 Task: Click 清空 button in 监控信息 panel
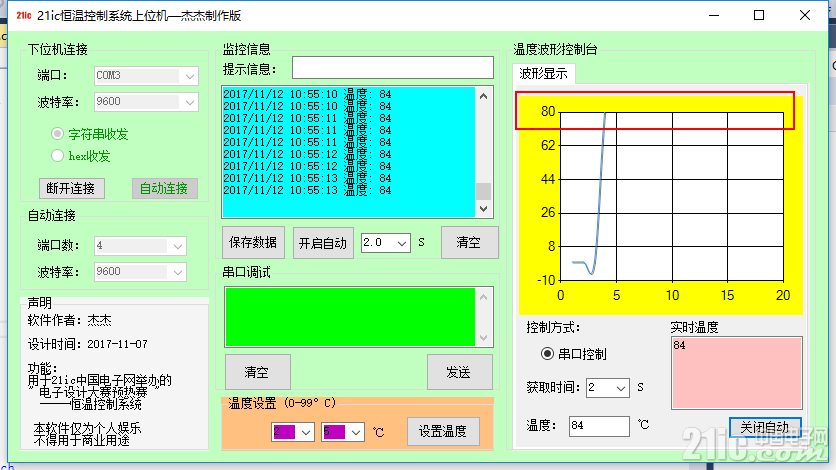coord(469,242)
